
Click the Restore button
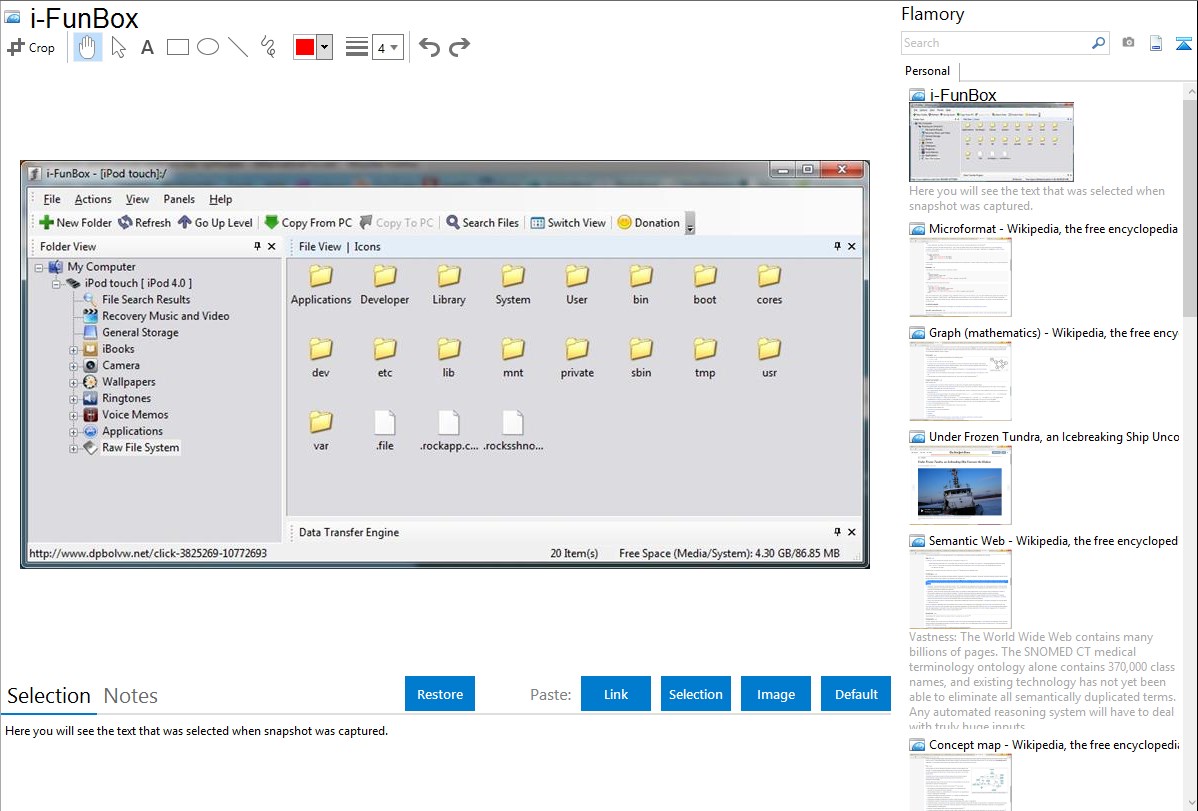coord(440,694)
